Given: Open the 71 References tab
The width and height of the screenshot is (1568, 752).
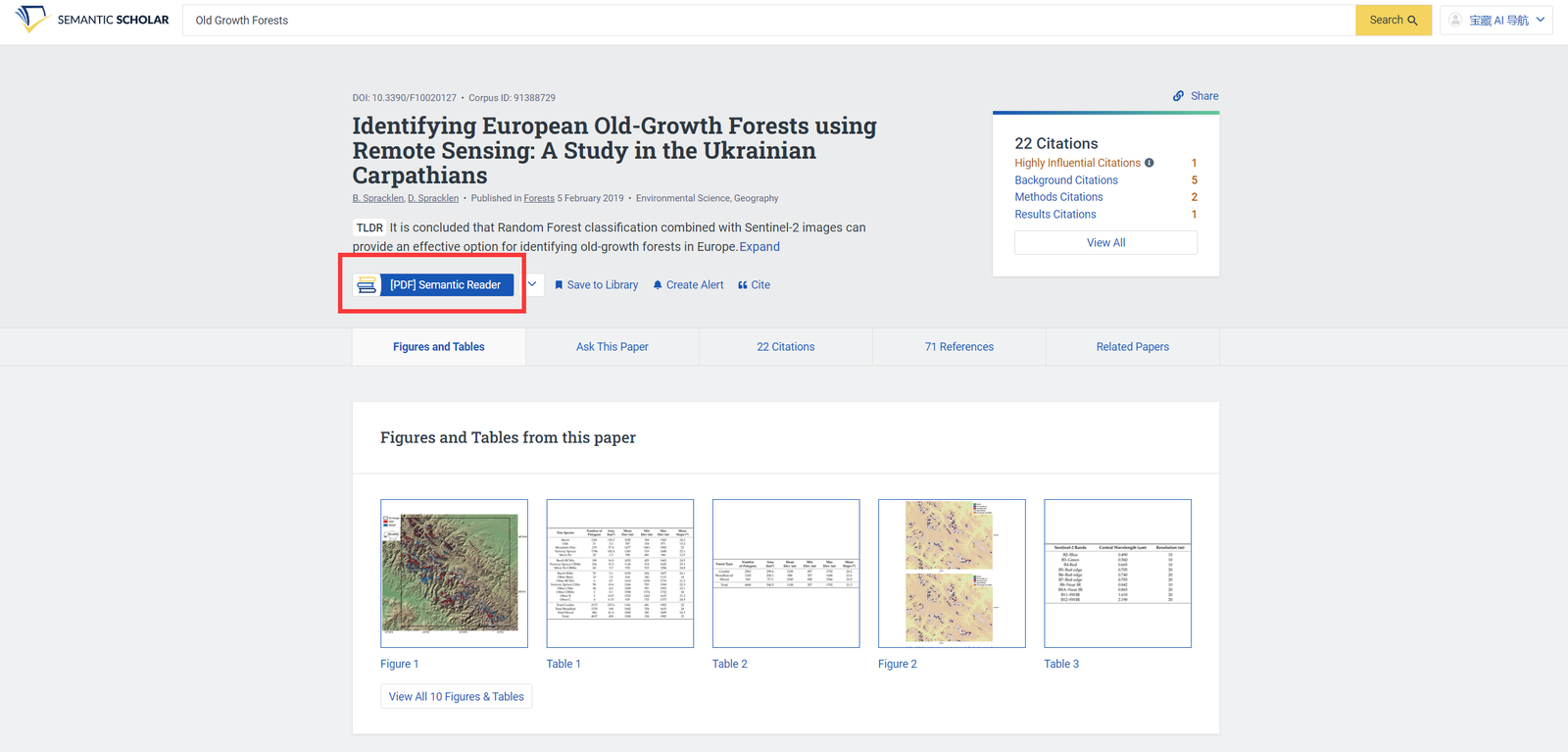Looking at the screenshot, I should coord(959,347).
